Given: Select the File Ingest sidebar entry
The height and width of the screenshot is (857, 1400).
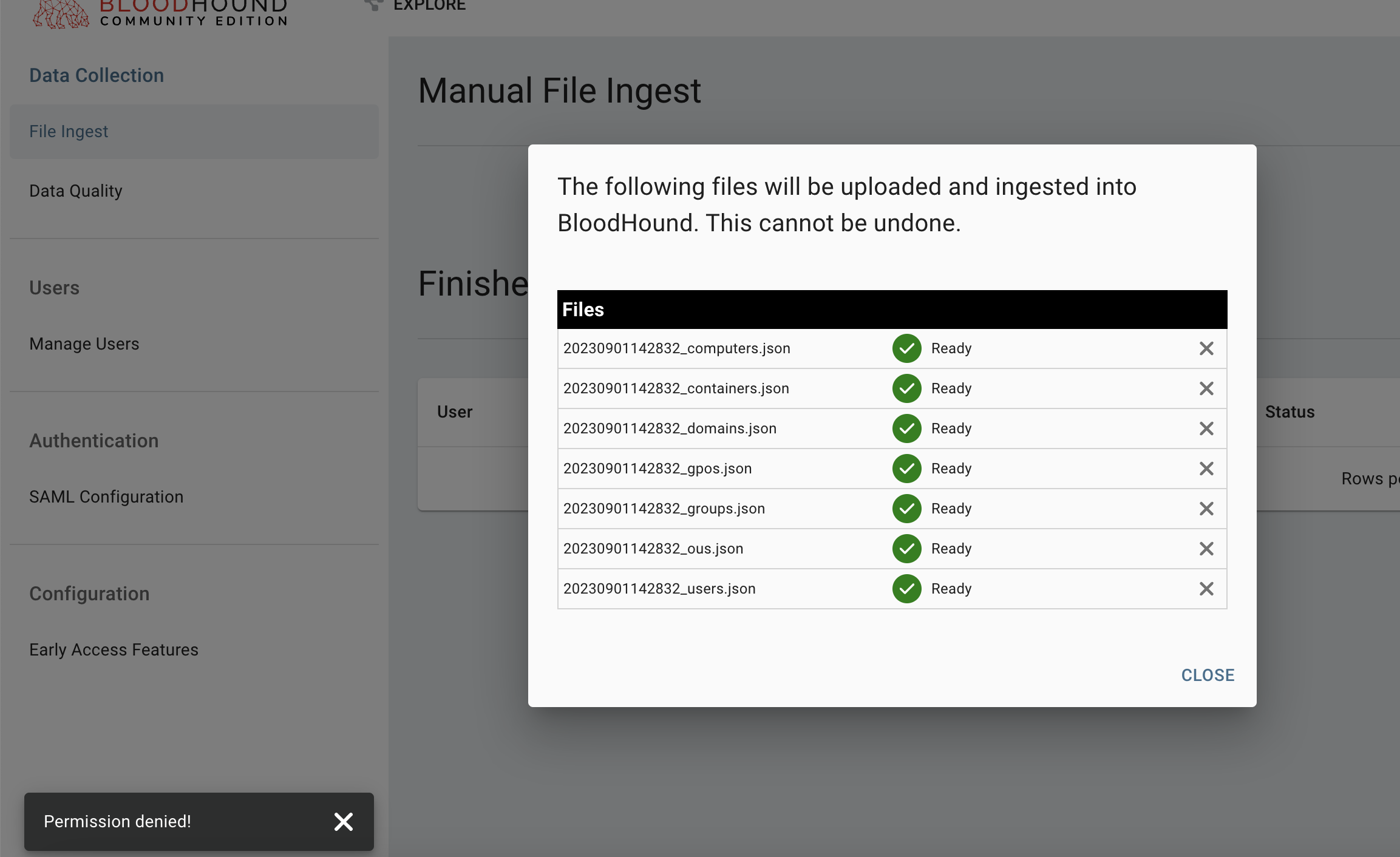Looking at the screenshot, I should point(69,131).
